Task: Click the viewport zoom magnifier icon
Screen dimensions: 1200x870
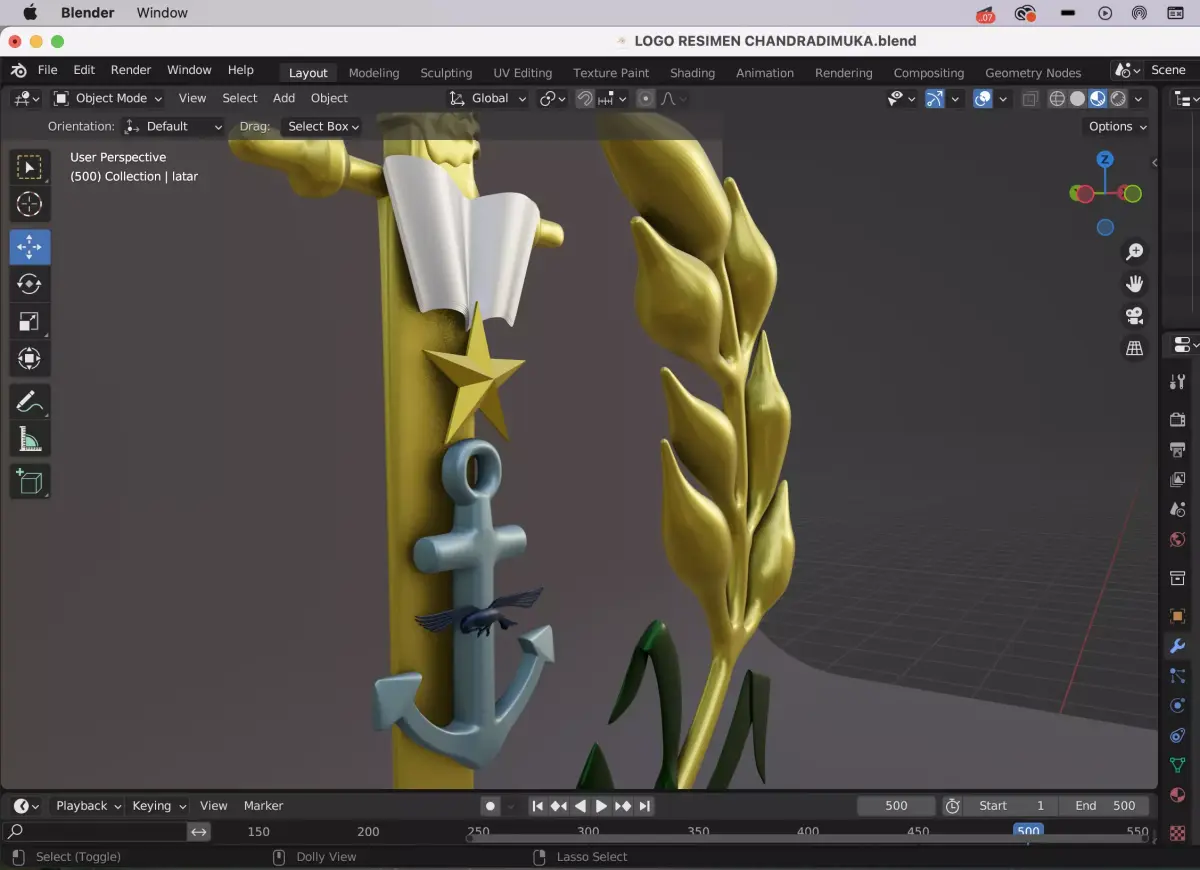Action: coord(1134,252)
